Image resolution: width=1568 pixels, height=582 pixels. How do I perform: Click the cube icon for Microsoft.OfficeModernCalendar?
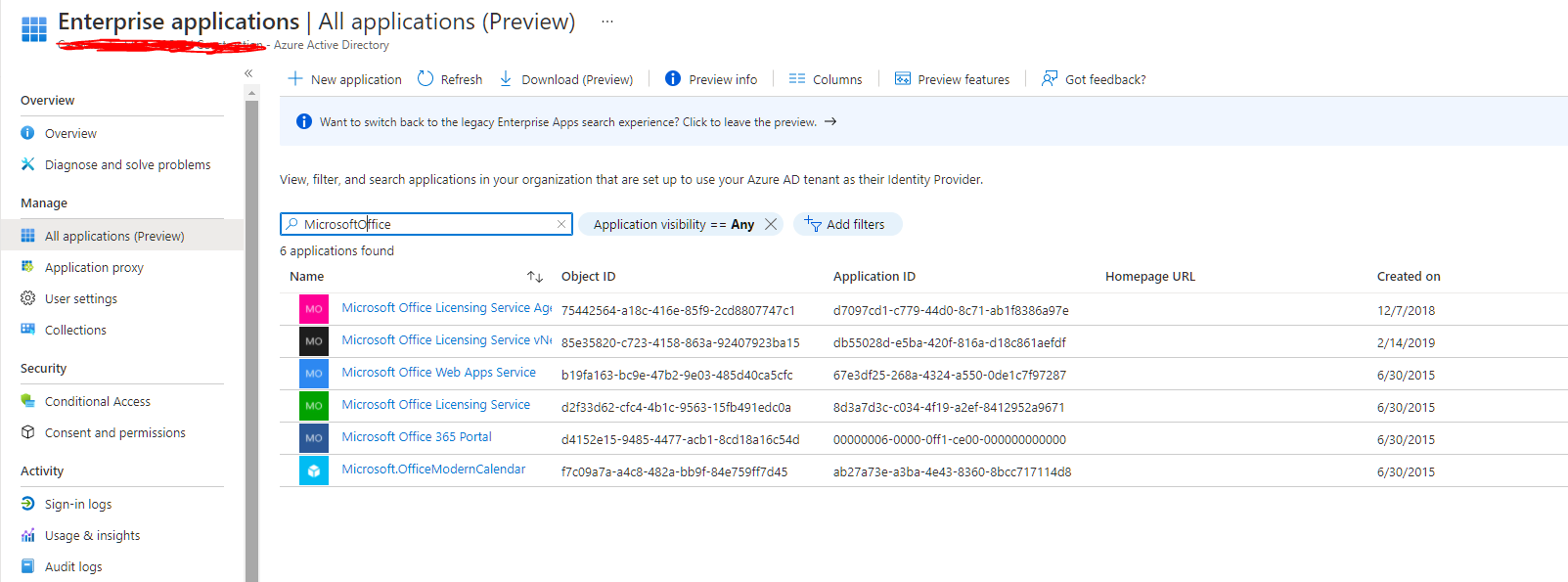click(314, 470)
